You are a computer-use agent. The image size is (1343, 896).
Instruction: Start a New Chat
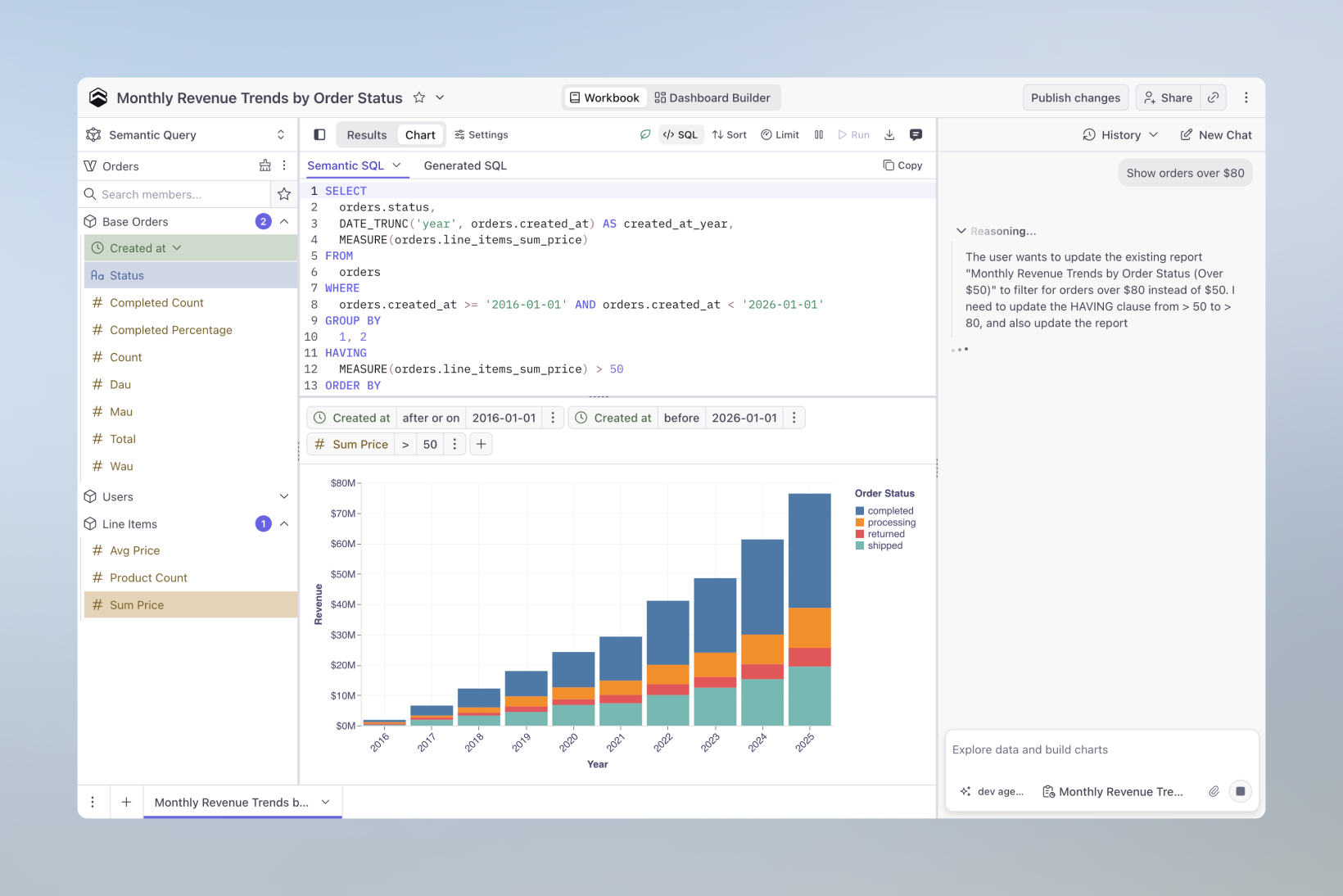1216,134
